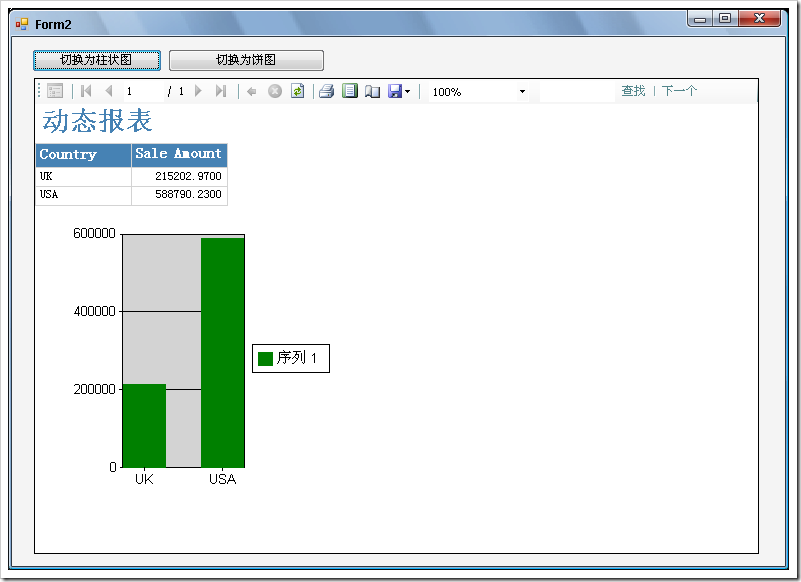Click 切换为柱状图 button
Image resolution: width=801 pixels, height=582 pixels.
tap(97, 60)
